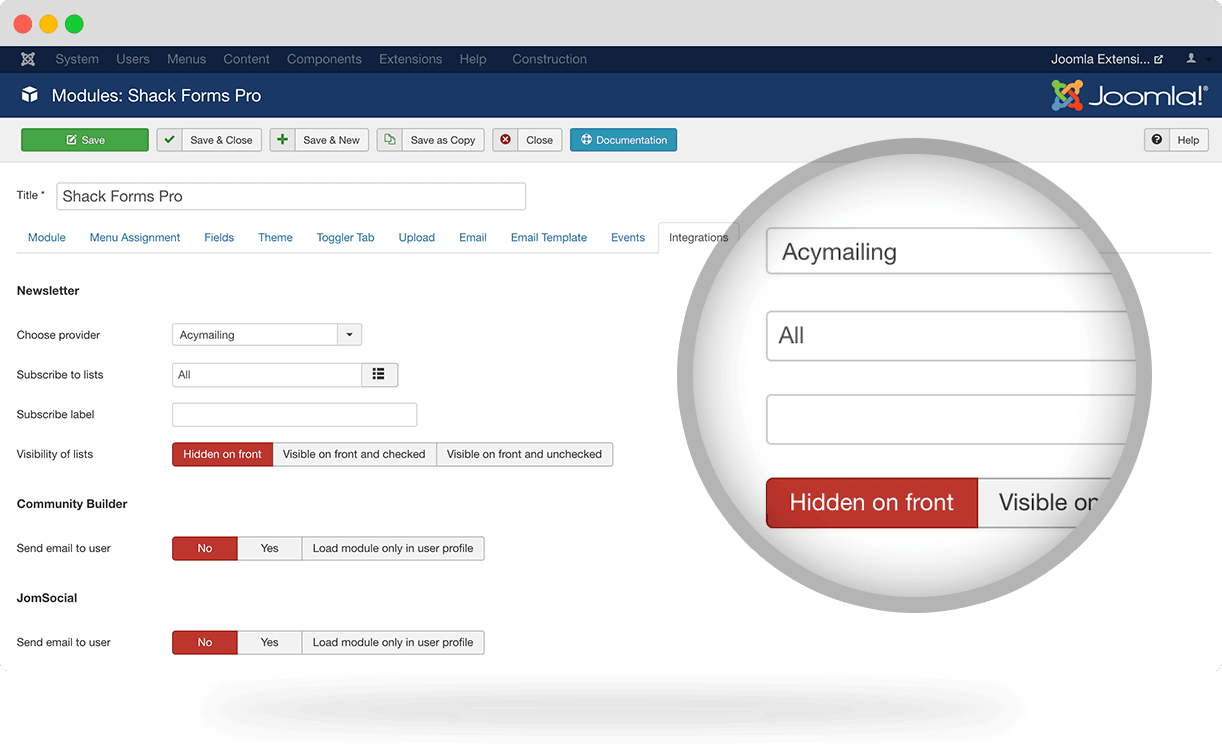Click the Subscribe to lists label

coord(60,375)
